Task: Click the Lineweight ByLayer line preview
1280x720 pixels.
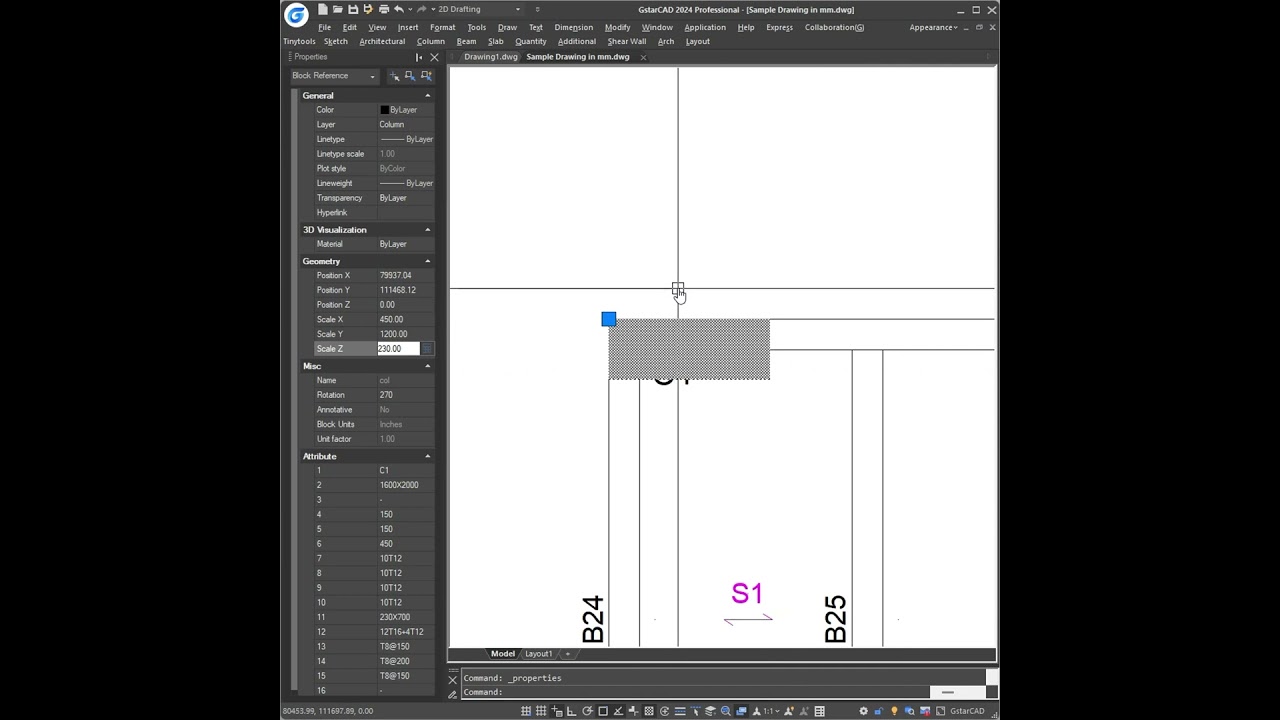Action: click(x=392, y=183)
